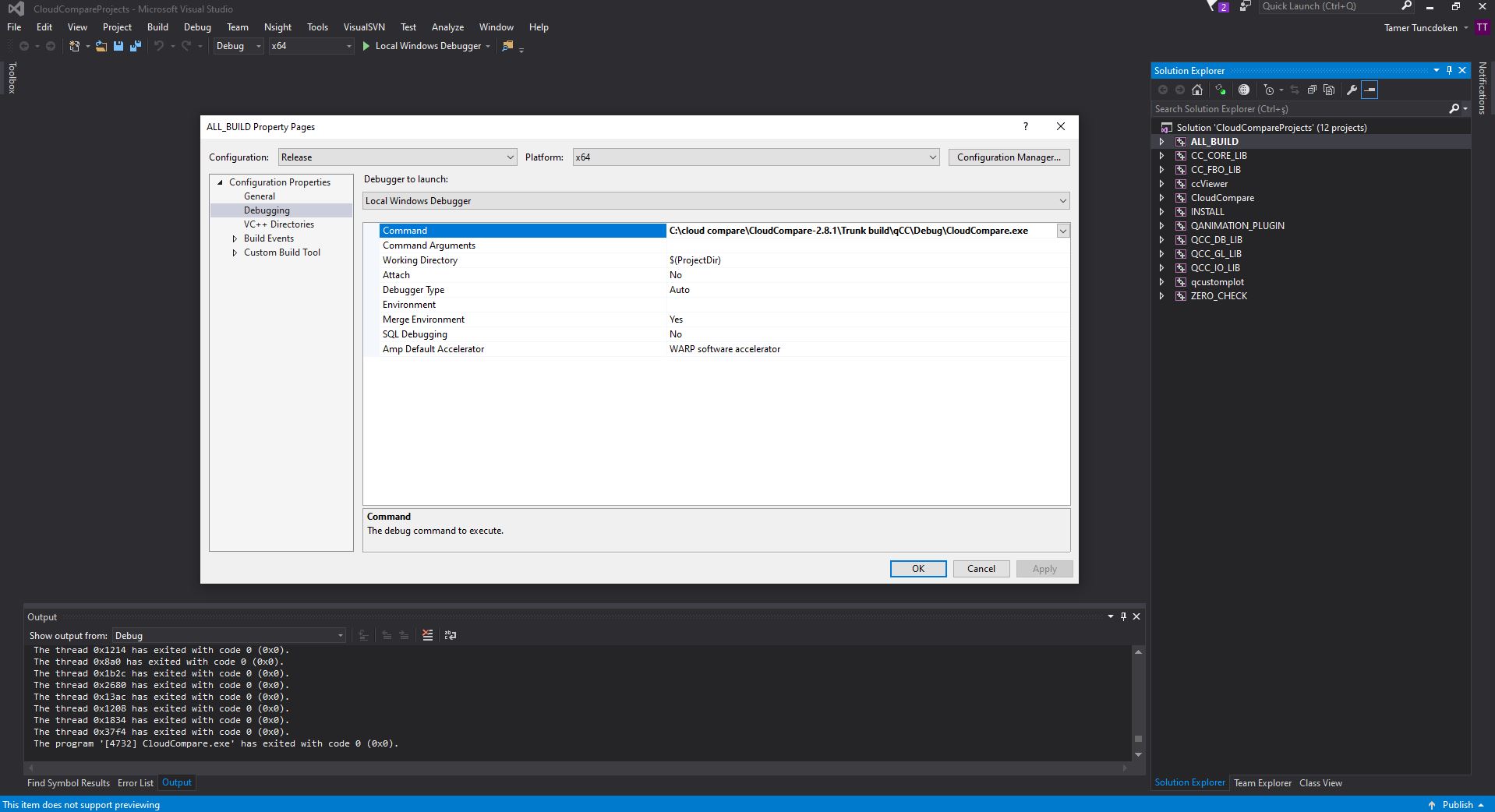Clear all output with the Clear All icon
The width and height of the screenshot is (1495, 812).
(x=427, y=635)
